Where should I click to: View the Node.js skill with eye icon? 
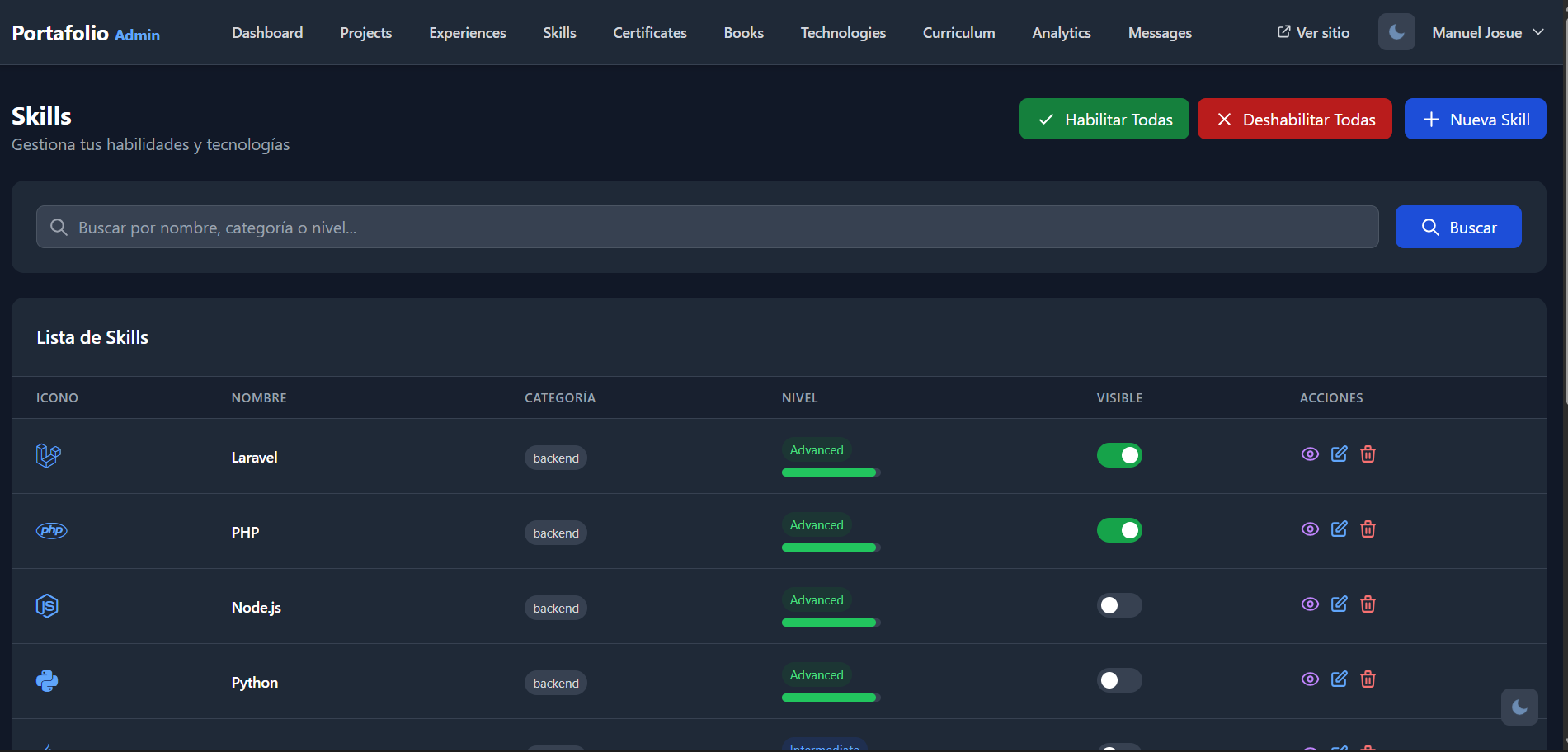(1310, 604)
